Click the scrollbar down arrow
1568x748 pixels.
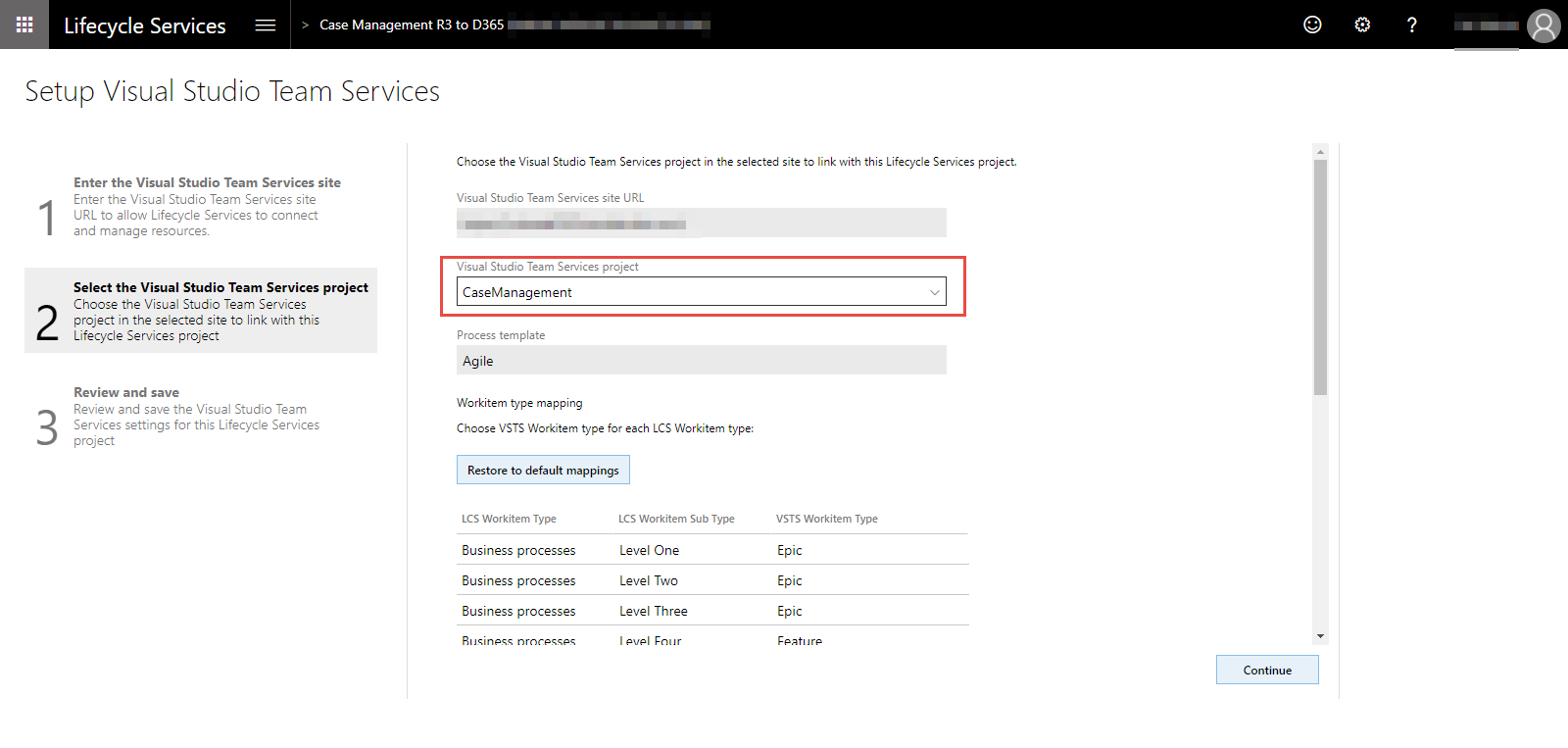pyautogui.click(x=1320, y=636)
